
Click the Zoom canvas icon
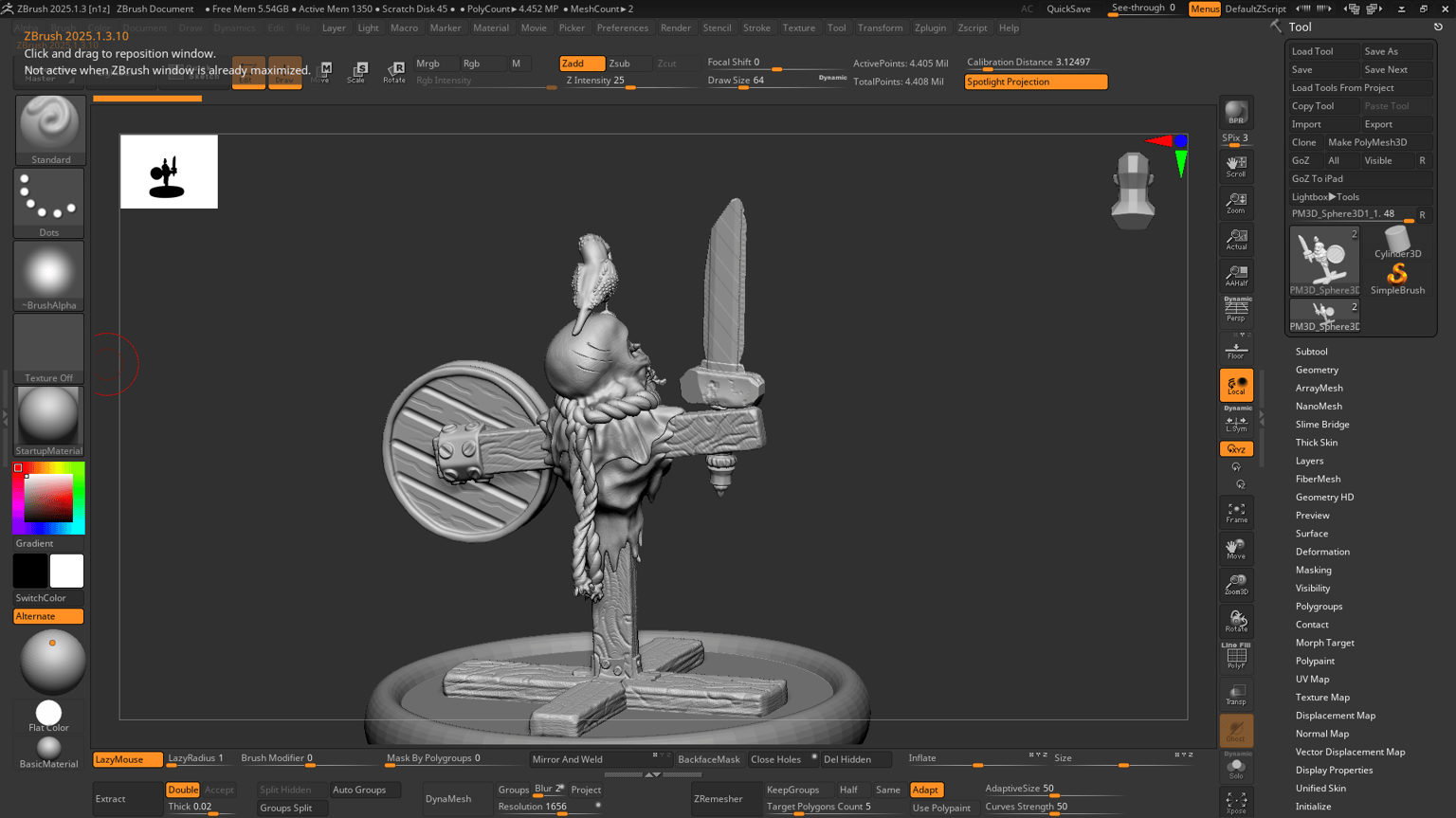(1236, 203)
